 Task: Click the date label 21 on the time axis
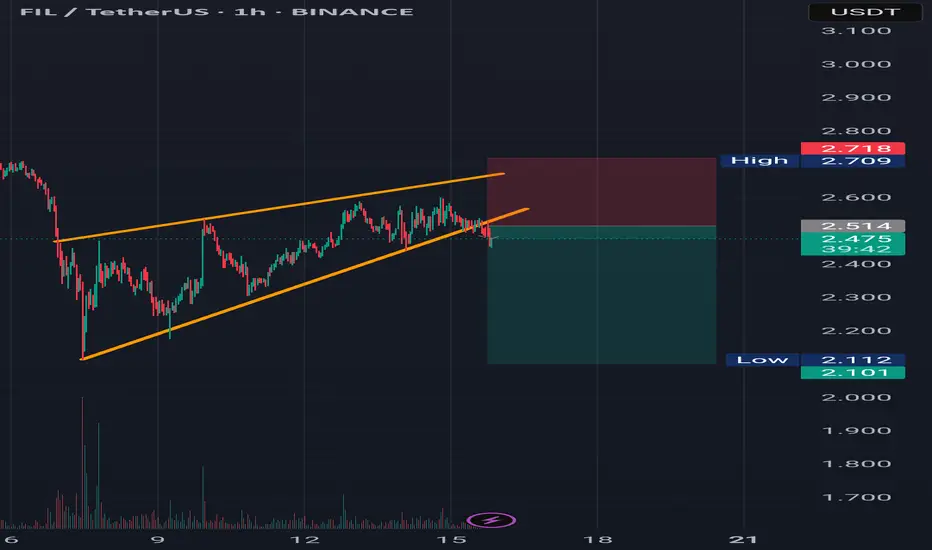click(x=743, y=540)
